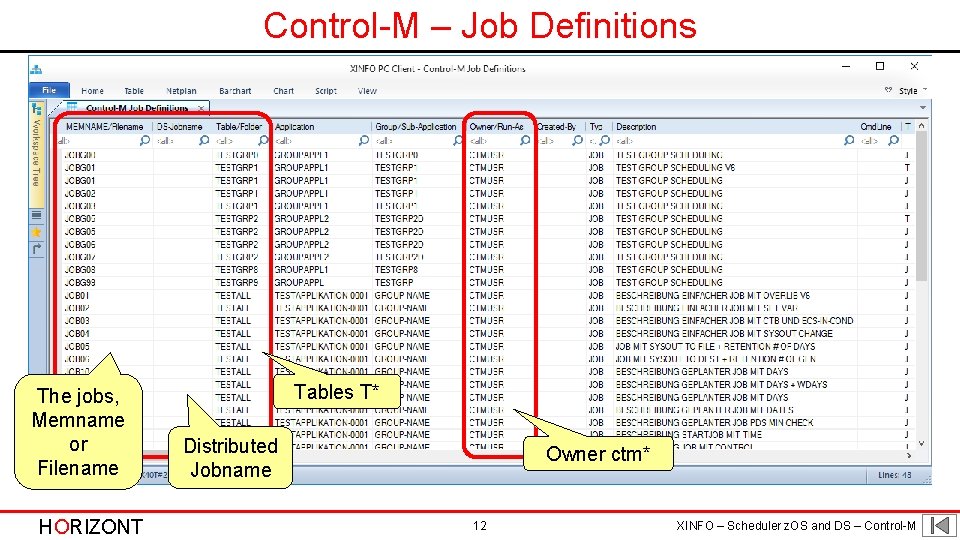This screenshot has width=960, height=540.
Task: Close the Control-M Job Definitions tab
Action: click(x=201, y=108)
